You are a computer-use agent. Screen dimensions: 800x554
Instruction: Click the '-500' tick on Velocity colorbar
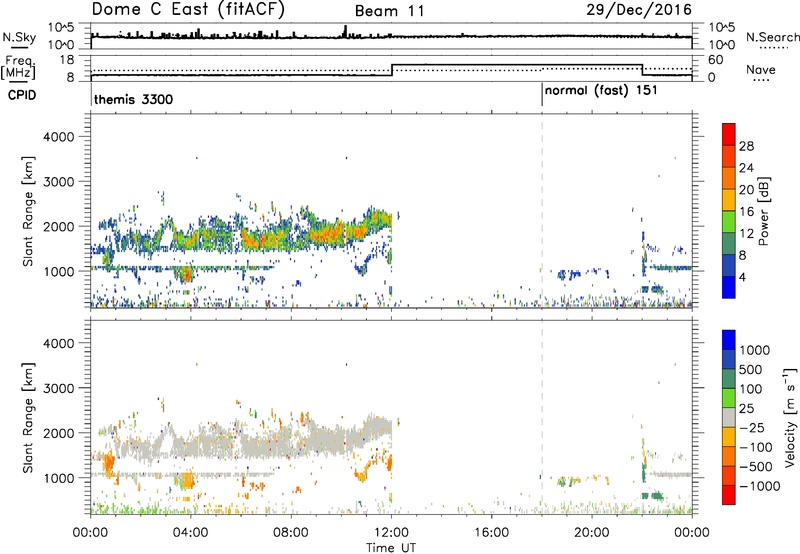click(x=756, y=467)
